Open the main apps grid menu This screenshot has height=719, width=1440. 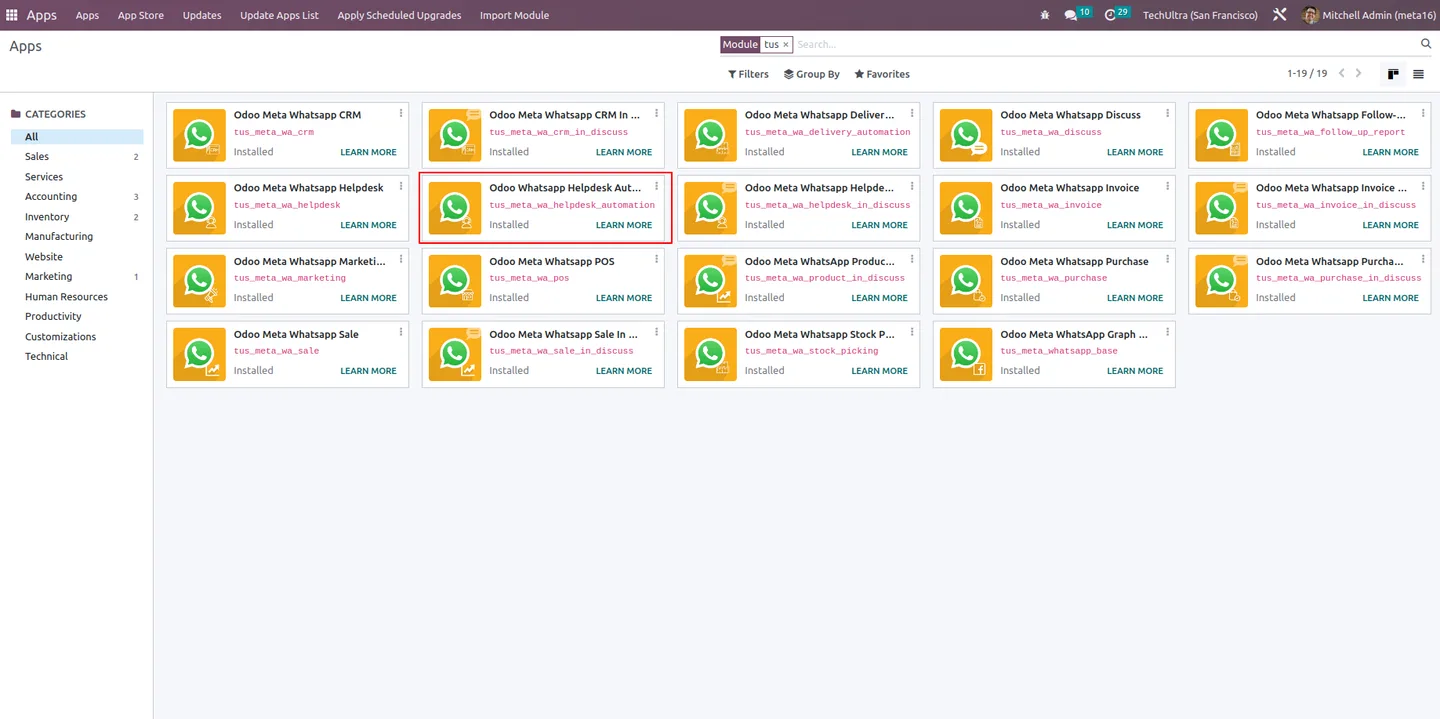coord(12,15)
